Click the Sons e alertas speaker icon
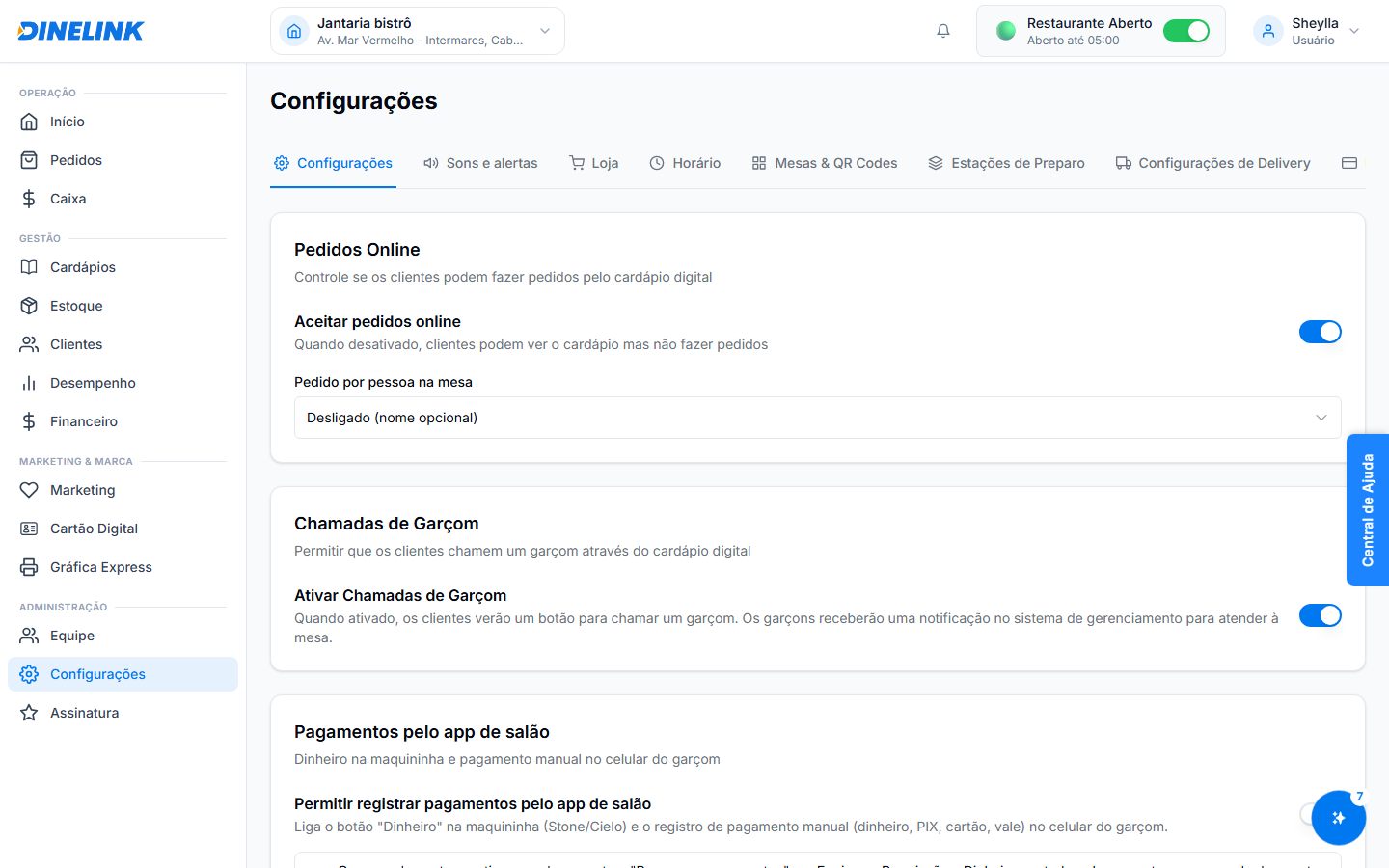The image size is (1389, 868). [x=431, y=163]
